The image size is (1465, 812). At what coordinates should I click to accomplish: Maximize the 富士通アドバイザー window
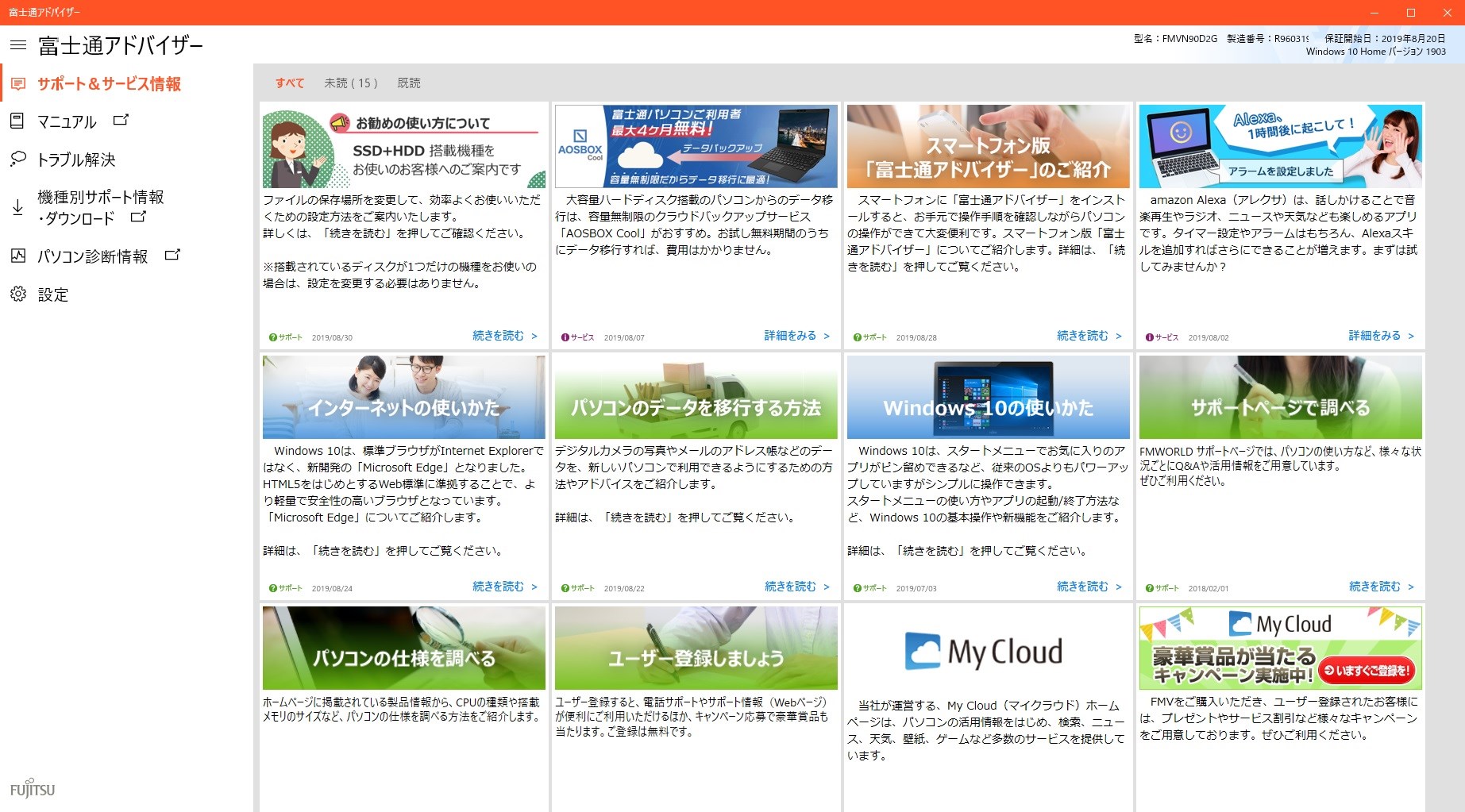[x=1411, y=13]
